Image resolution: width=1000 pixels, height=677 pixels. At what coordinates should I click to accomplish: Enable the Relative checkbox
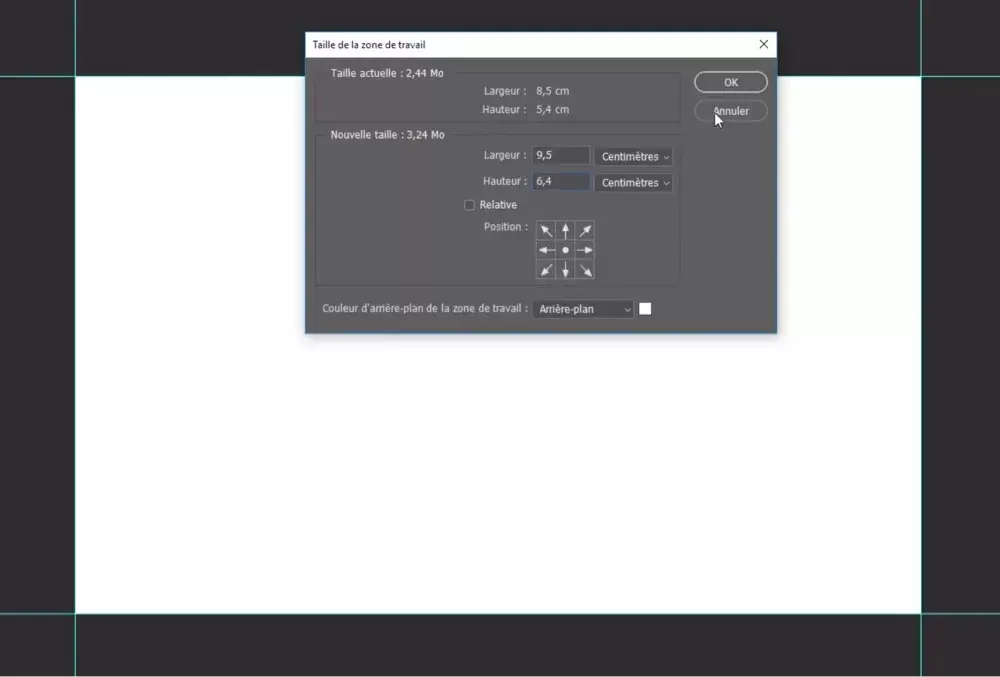coord(469,205)
